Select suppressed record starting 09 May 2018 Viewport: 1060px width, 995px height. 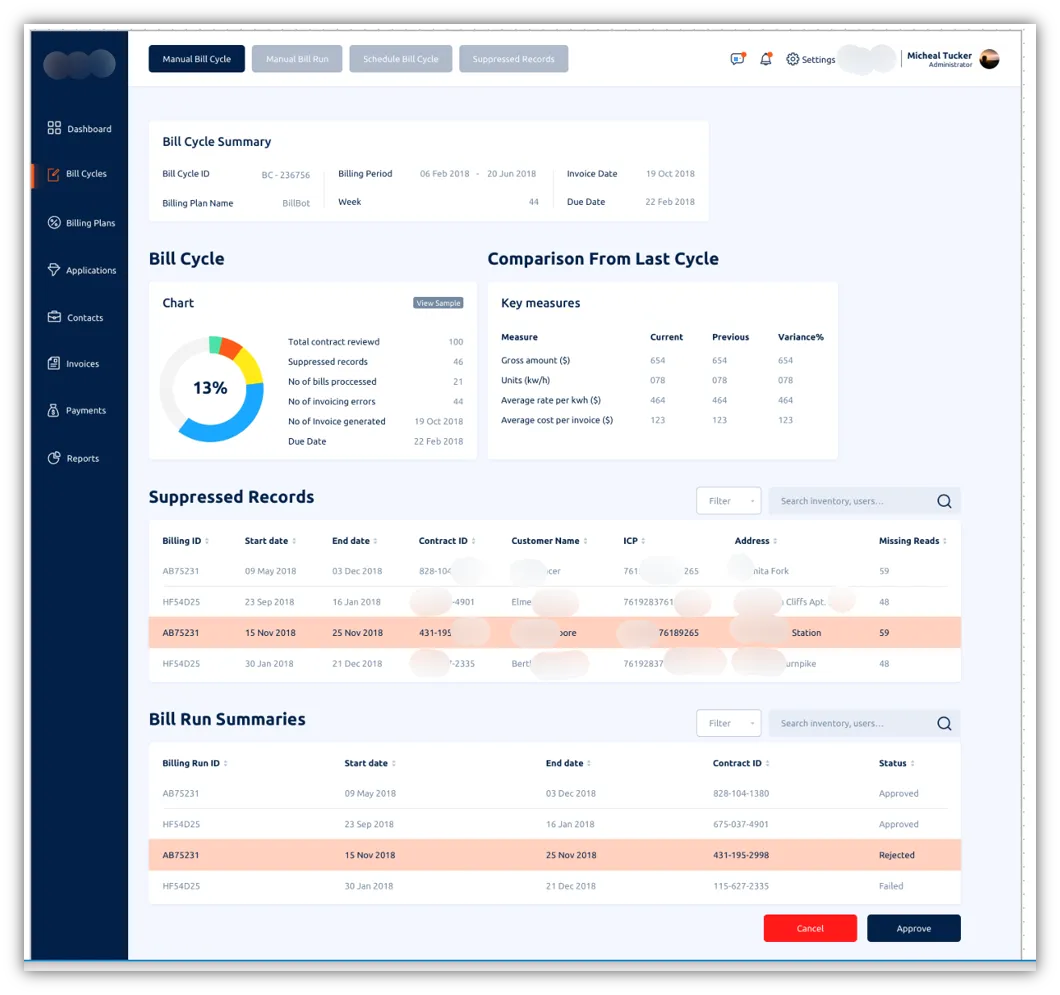point(554,571)
